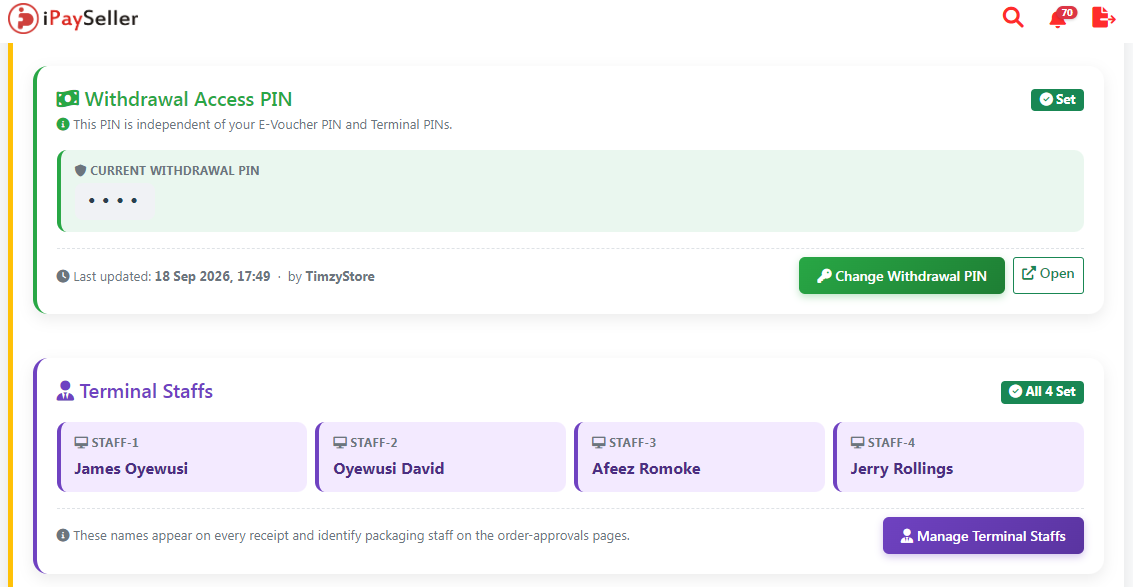The height and width of the screenshot is (587, 1133).
Task: Click the green Set status badge
Action: (1057, 100)
